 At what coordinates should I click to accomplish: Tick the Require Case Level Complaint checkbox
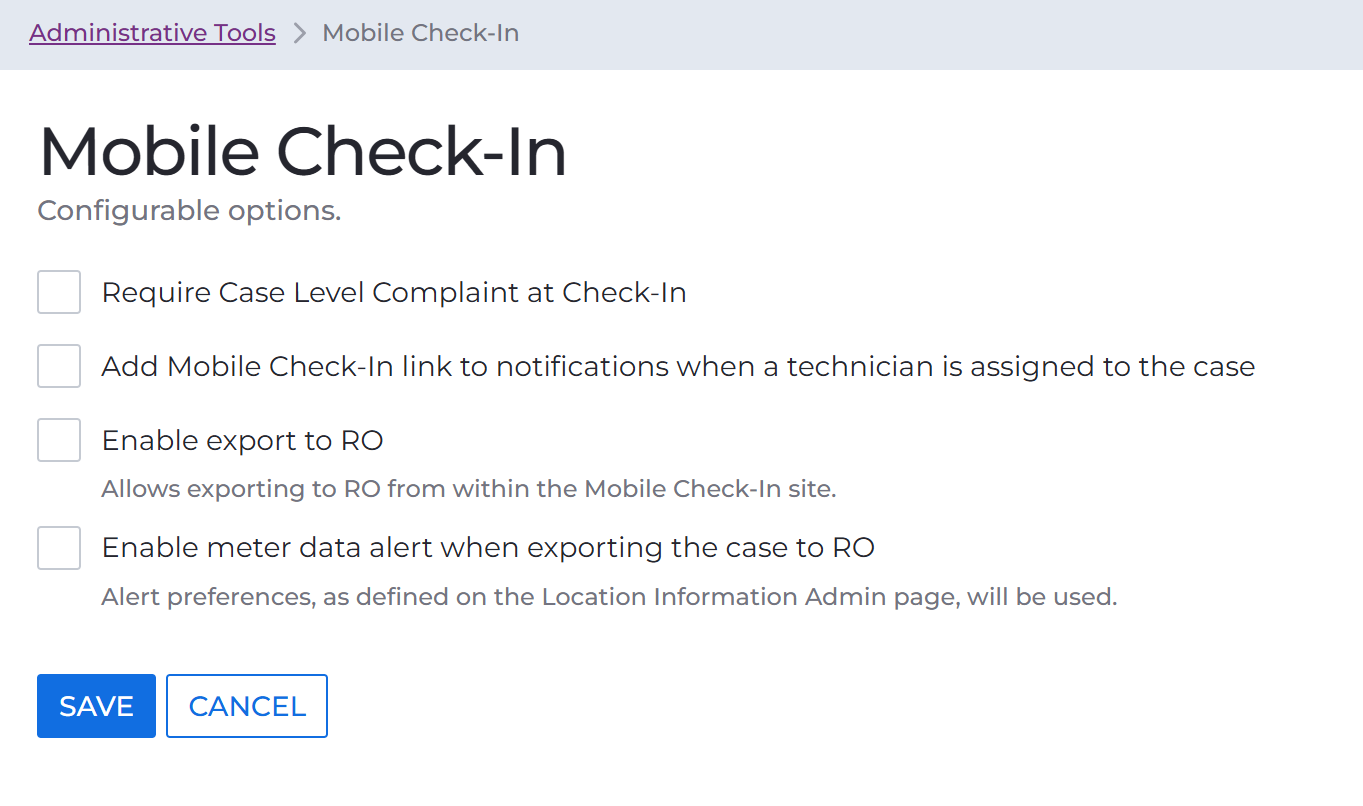tap(59, 292)
